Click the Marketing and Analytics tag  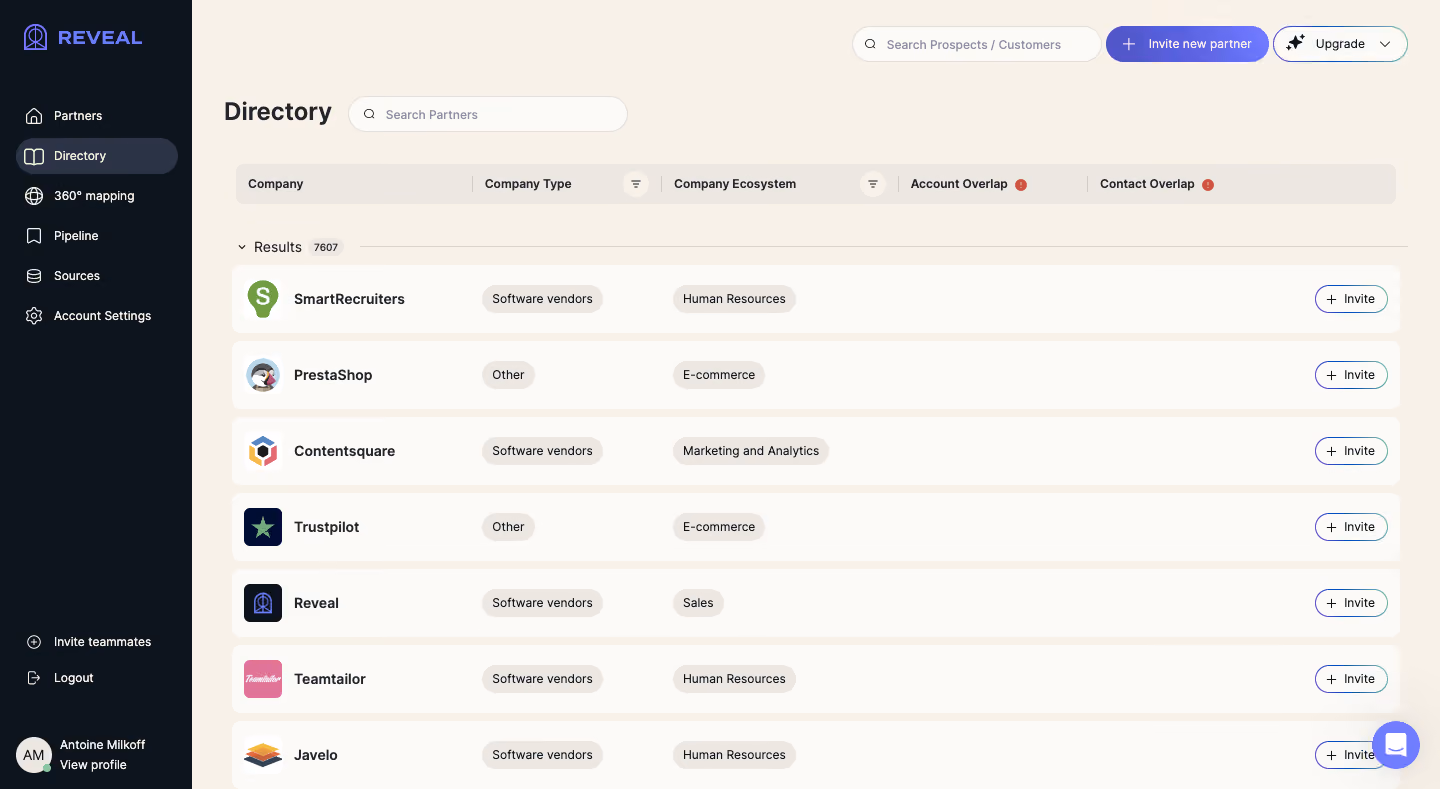[x=751, y=451]
